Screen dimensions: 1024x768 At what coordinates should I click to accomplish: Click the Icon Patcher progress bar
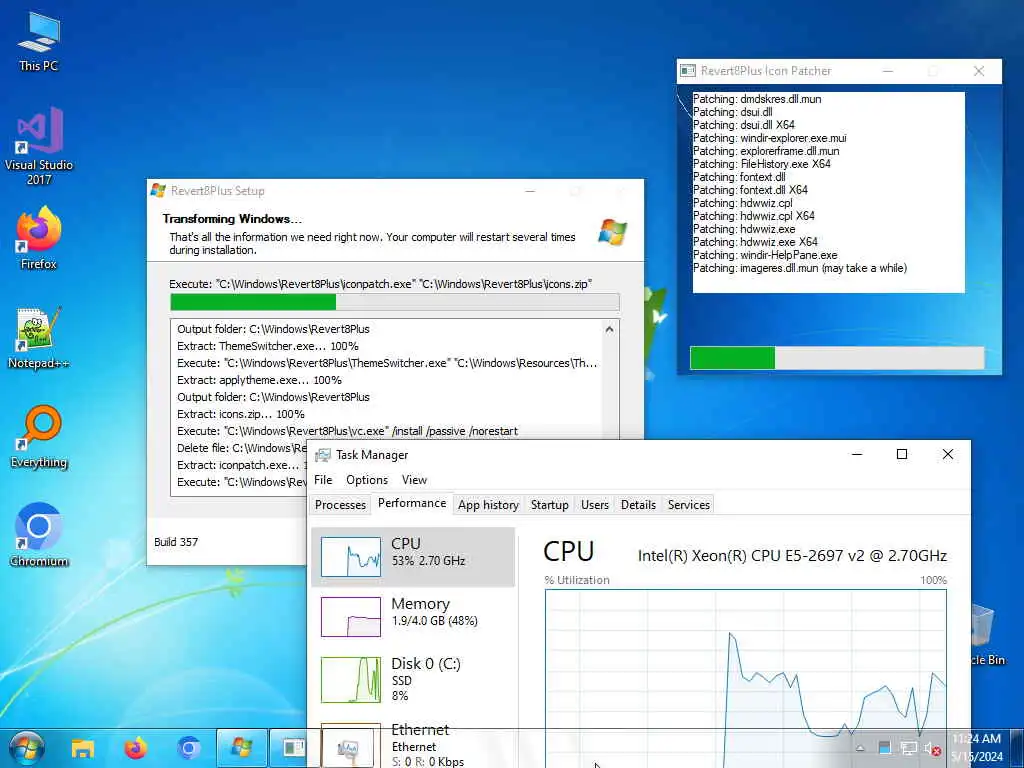click(837, 358)
